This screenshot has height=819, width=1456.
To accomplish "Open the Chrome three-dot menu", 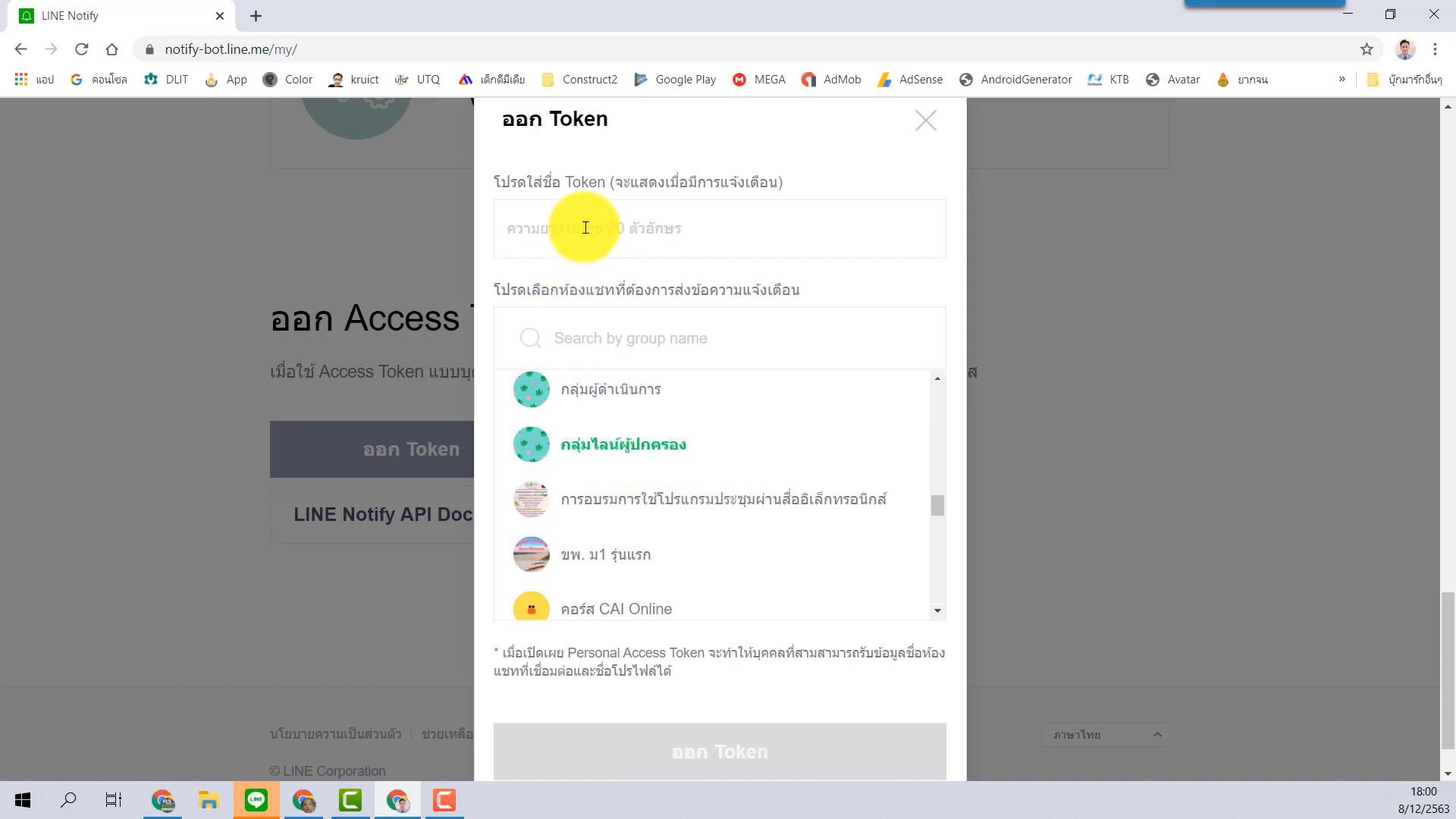I will click(1435, 49).
